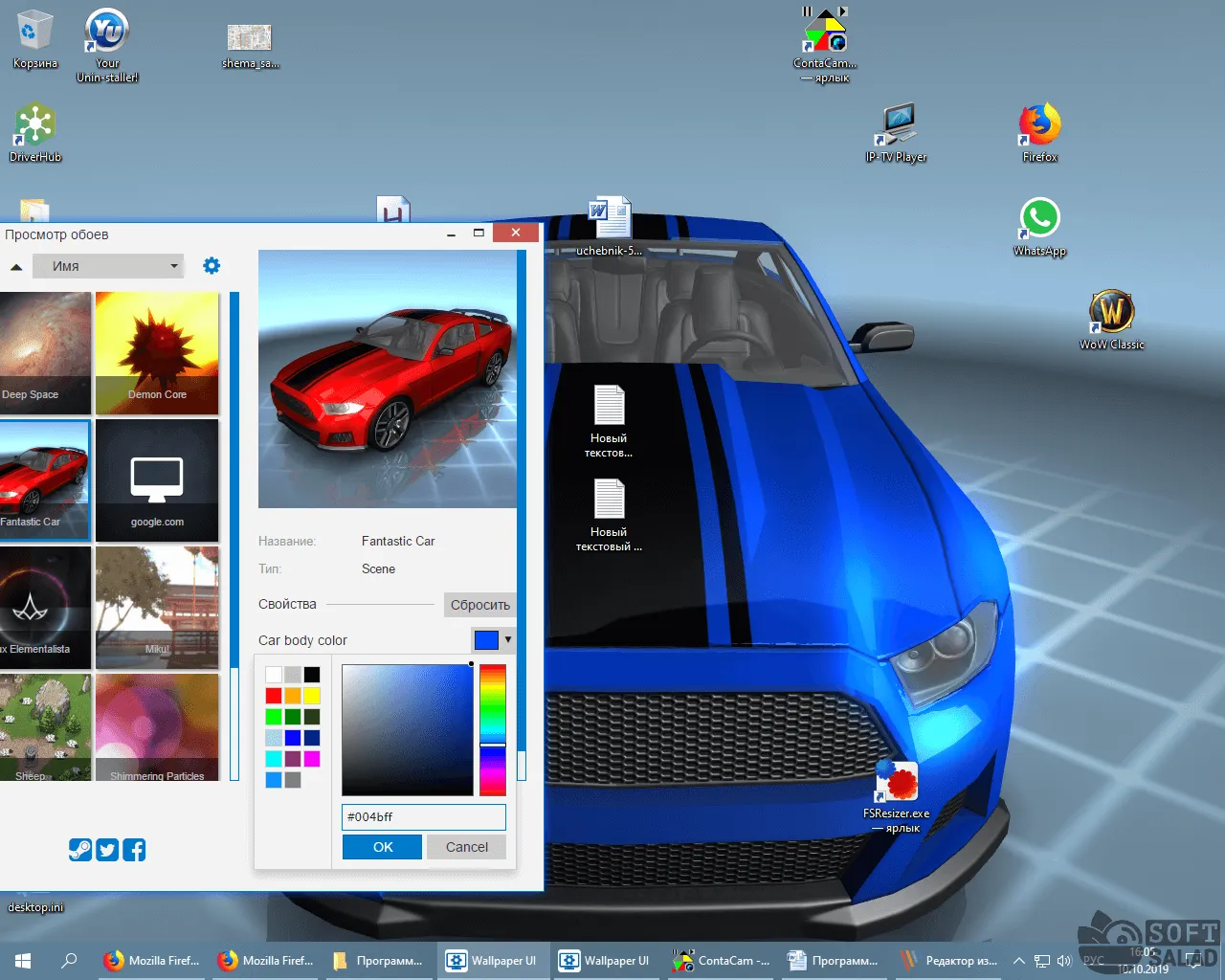Open the FSResizer.exe shortcut
Image resolution: width=1225 pixels, height=980 pixels.
(x=897, y=796)
